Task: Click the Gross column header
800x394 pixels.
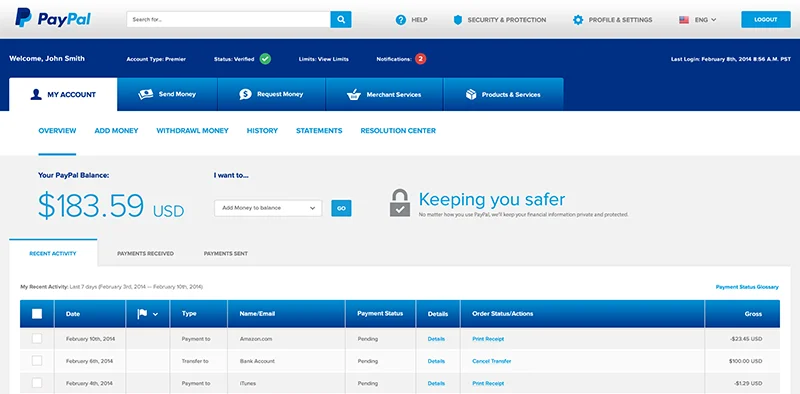Action: pos(753,314)
